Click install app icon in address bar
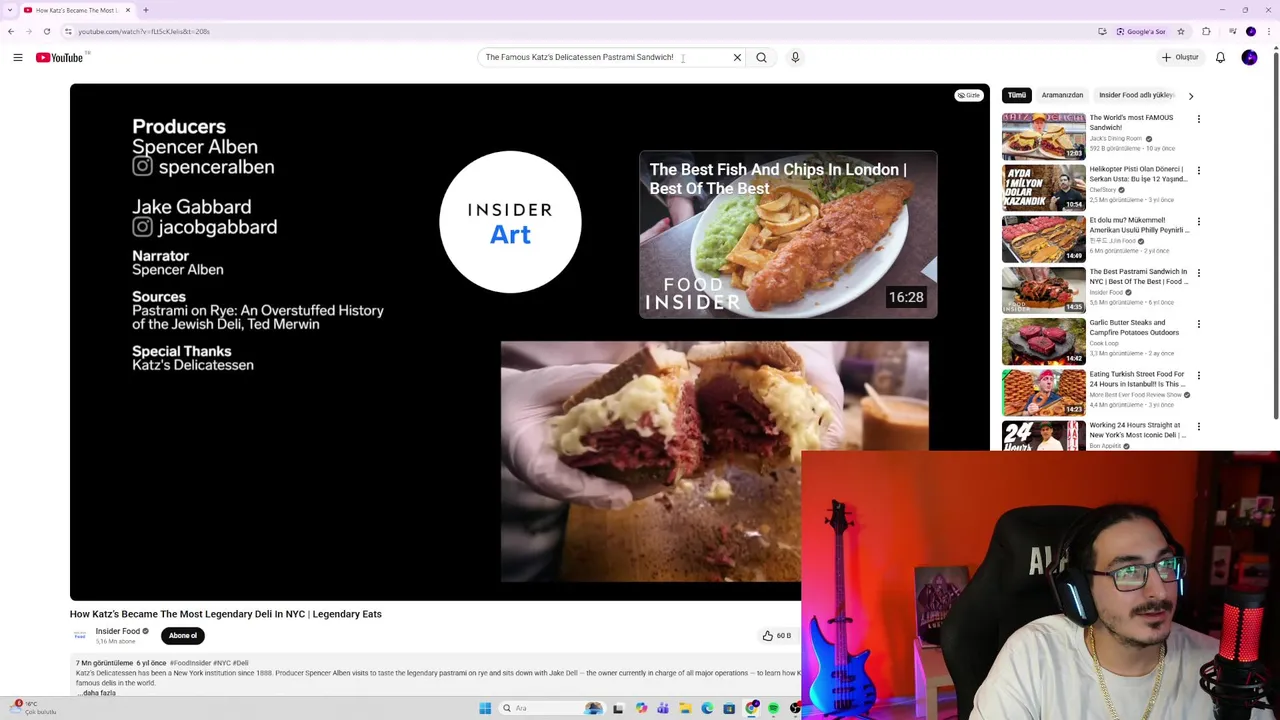Screen dimensions: 1280x720 click(x=1102, y=31)
